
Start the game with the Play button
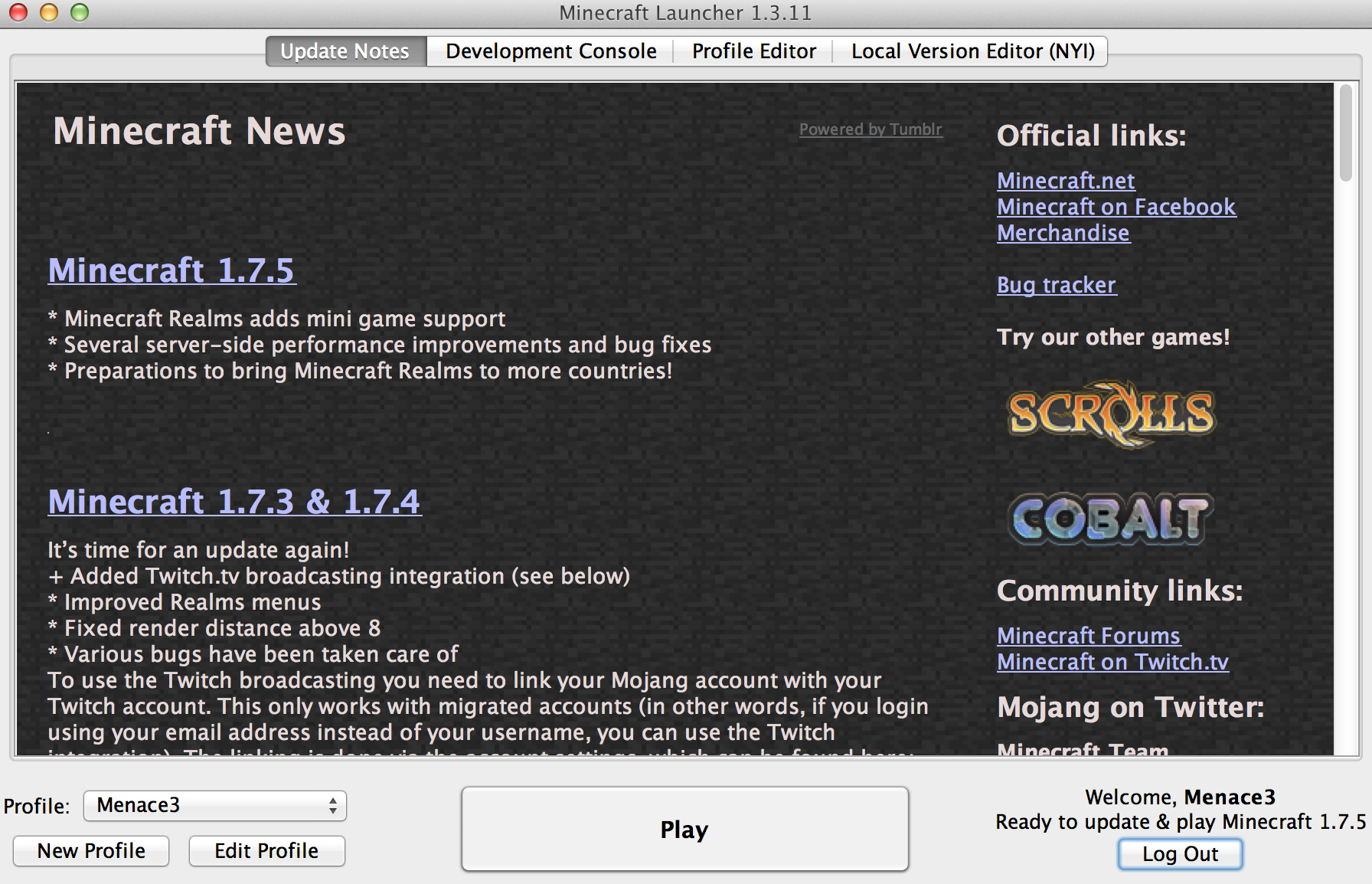684,830
